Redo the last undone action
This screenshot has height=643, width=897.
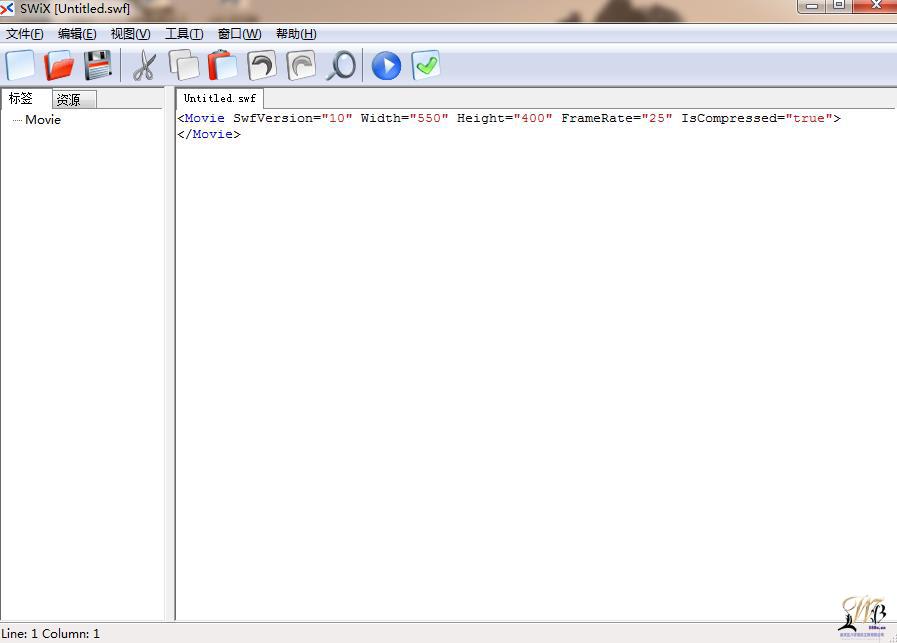point(301,66)
